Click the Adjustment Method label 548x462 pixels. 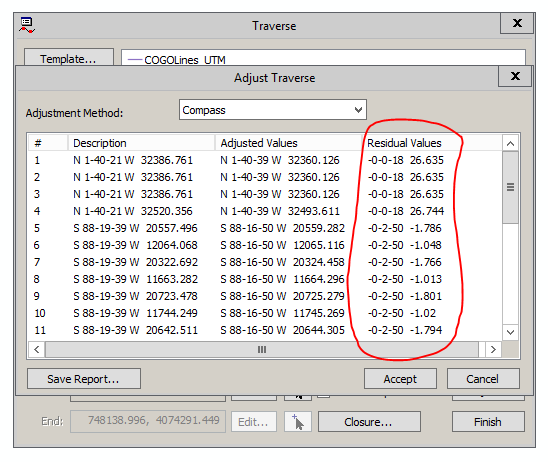coord(74,113)
